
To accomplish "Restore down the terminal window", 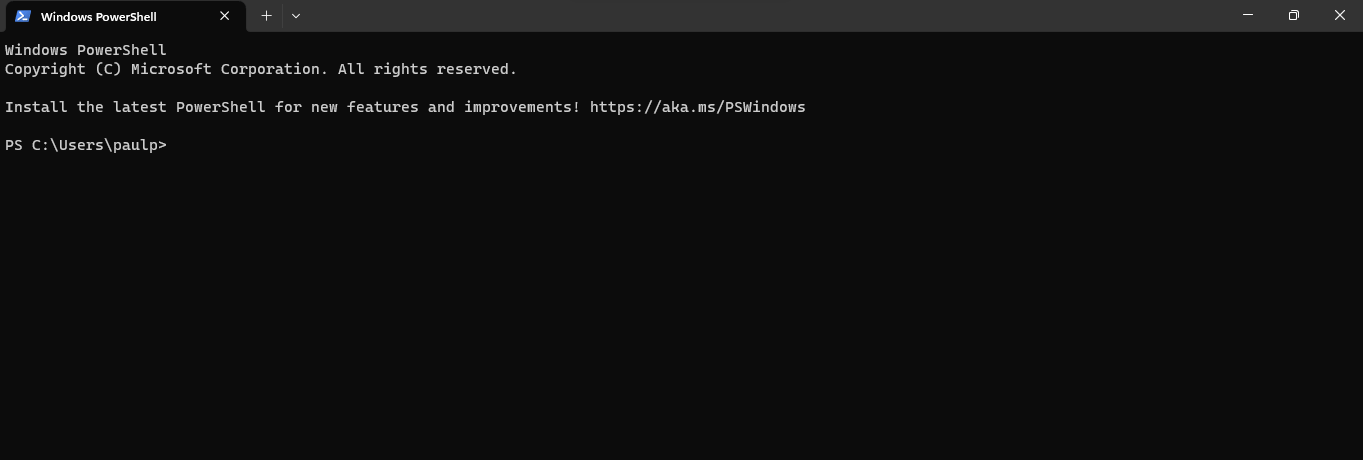I will 1294,15.
